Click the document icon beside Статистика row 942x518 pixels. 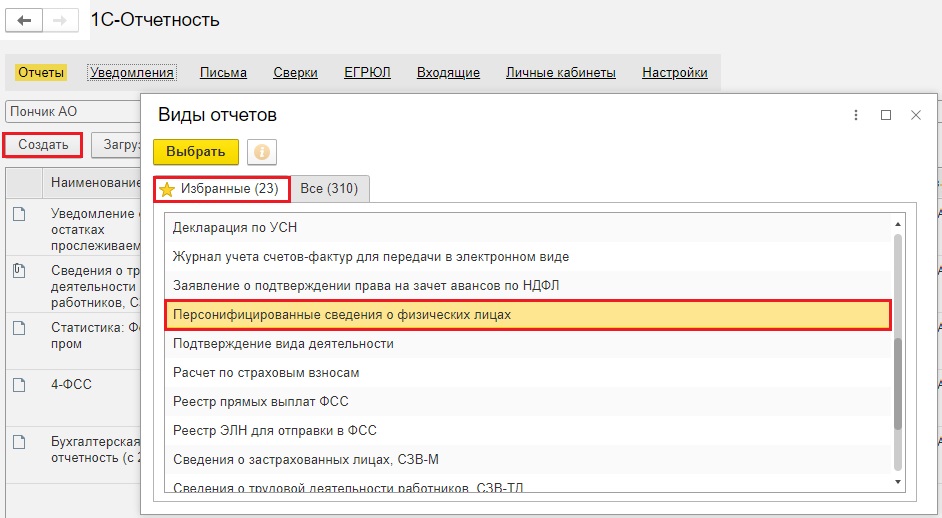pyautogui.click(x=19, y=328)
